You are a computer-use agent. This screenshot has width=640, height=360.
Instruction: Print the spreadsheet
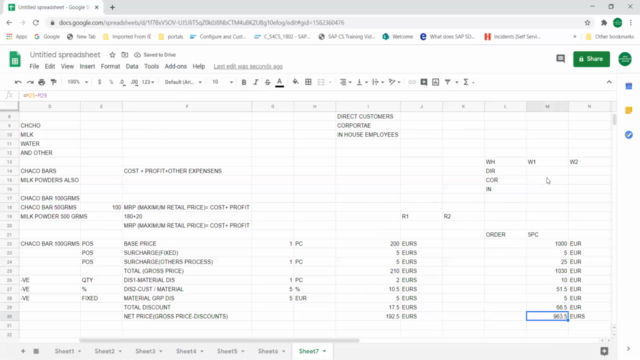pos(42,82)
